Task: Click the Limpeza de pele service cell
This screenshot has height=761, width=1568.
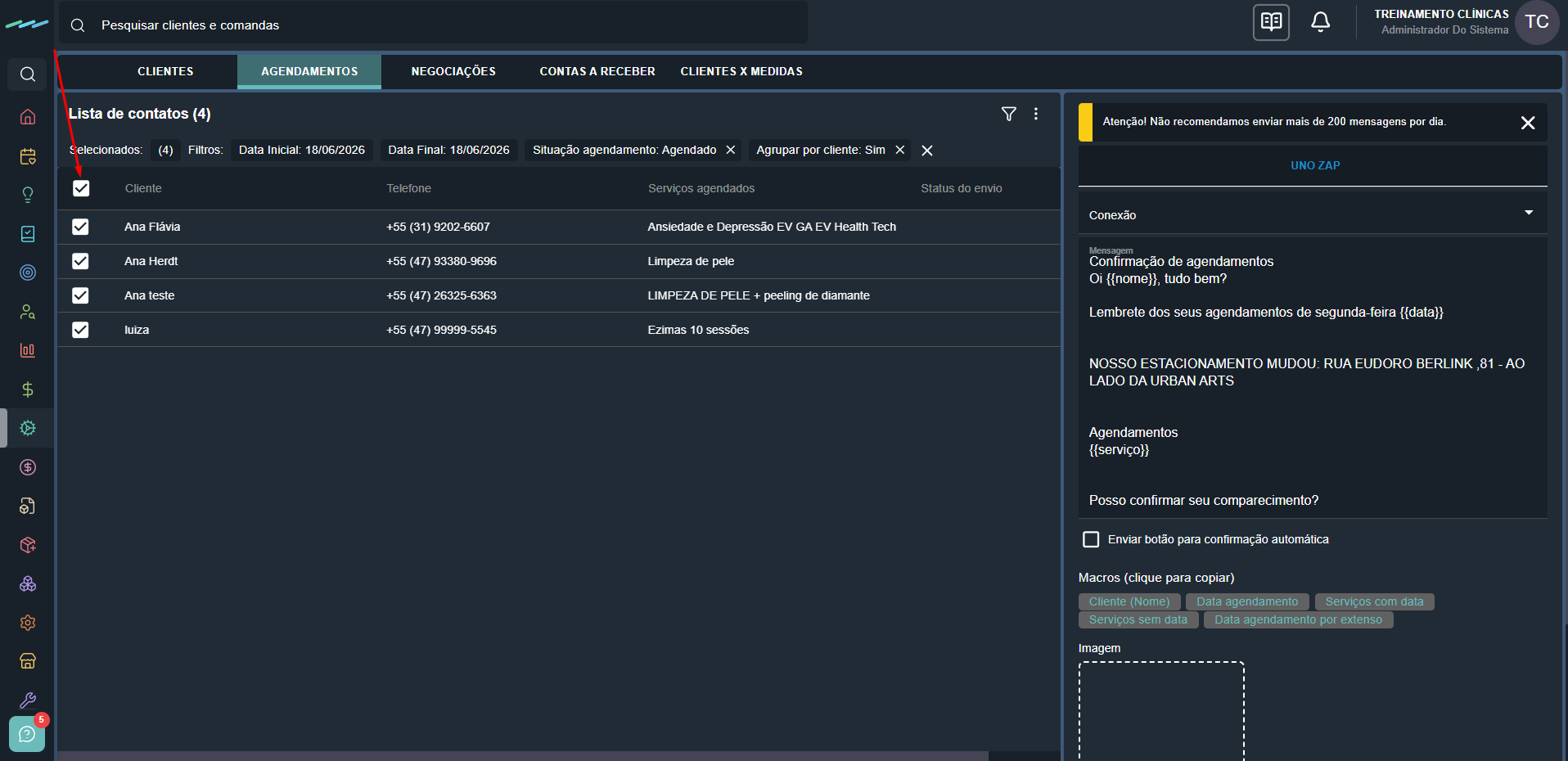Action: coord(691,261)
